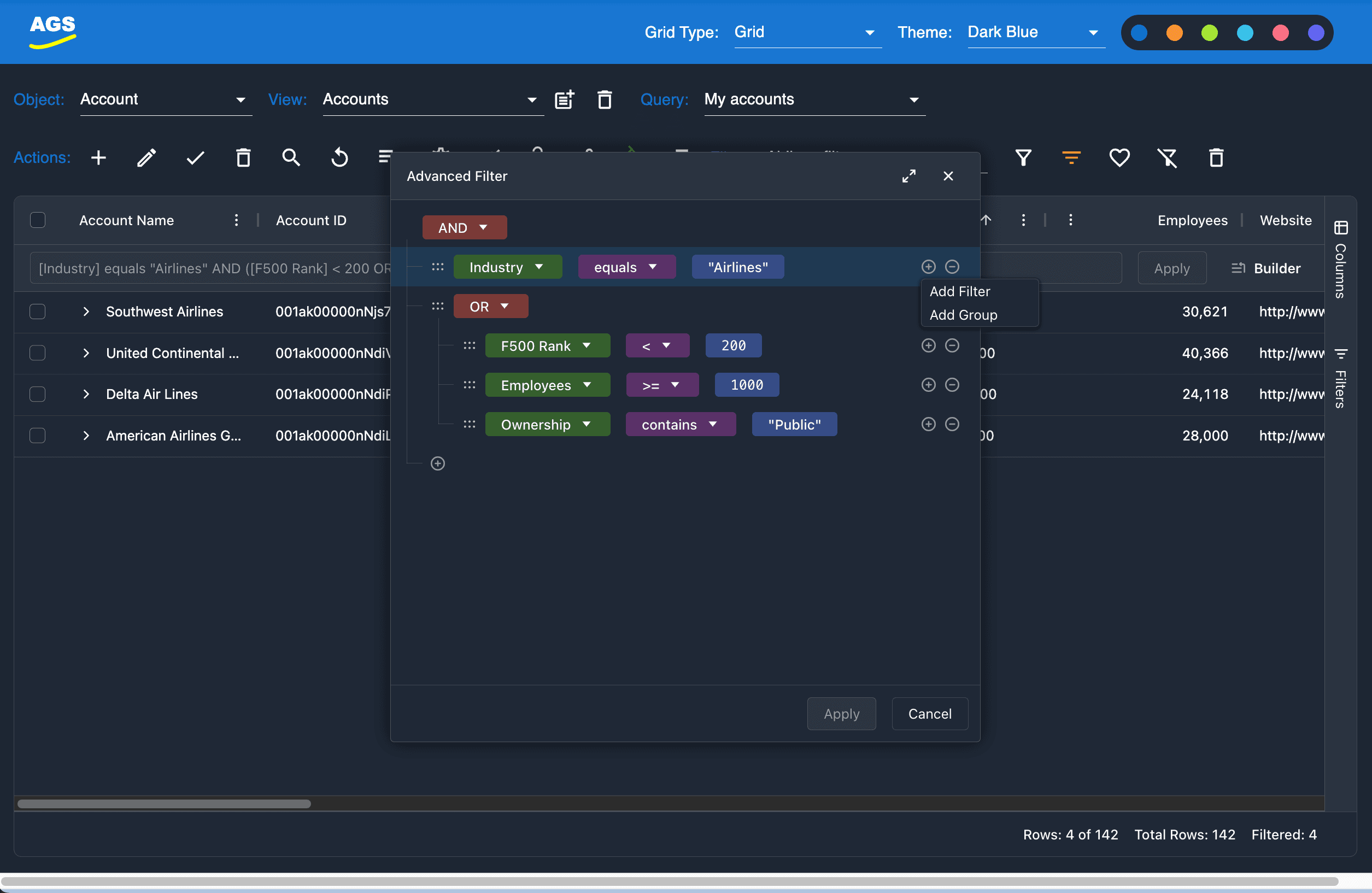This screenshot has height=893, width=1372.
Task: Open the equals operator dropdown
Action: click(626, 266)
